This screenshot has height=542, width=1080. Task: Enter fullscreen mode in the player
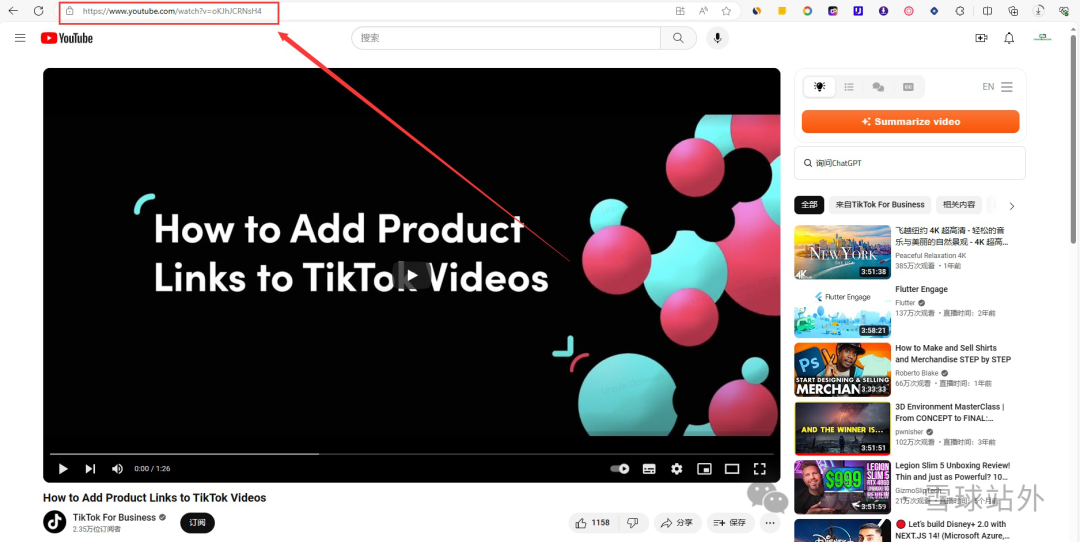[x=760, y=469]
